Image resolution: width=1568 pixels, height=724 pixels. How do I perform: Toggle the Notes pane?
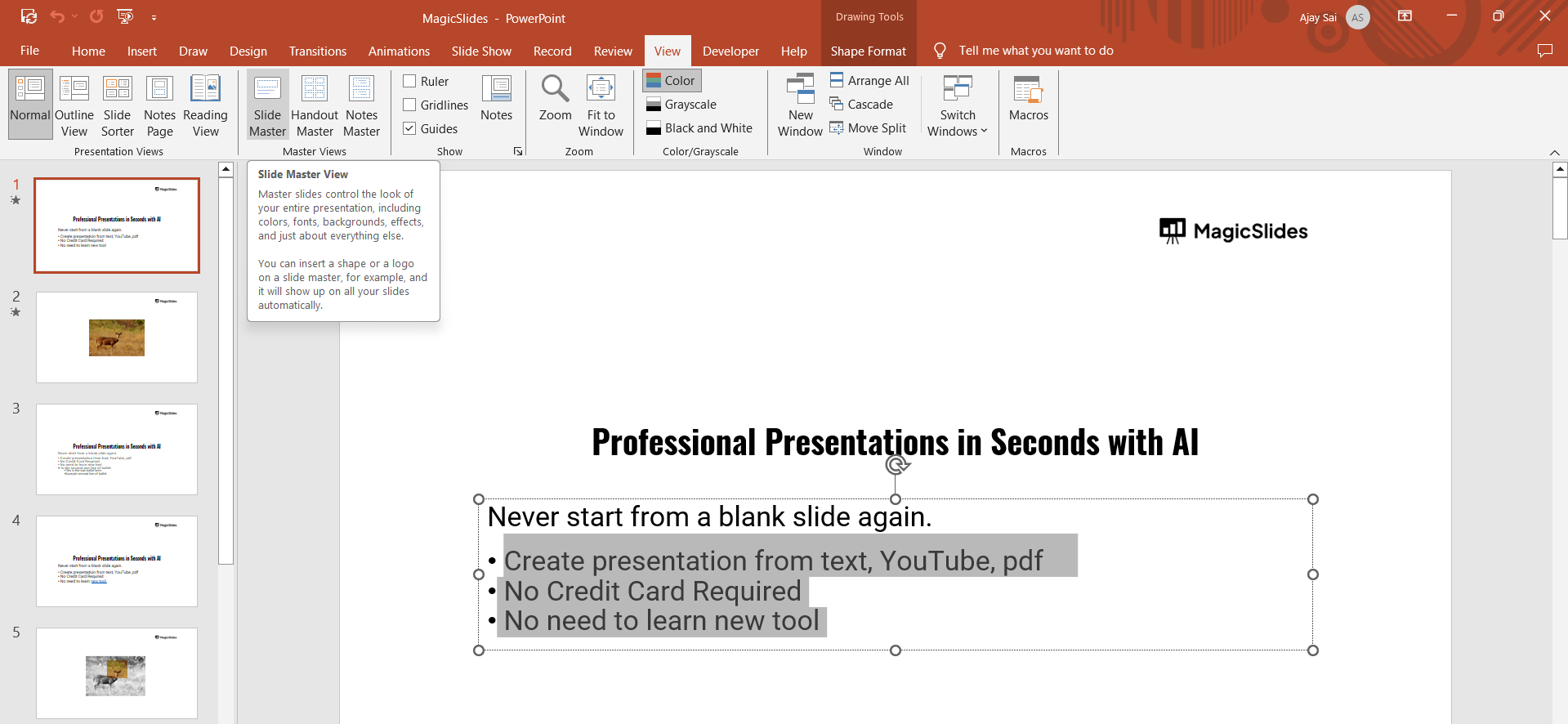[496, 100]
